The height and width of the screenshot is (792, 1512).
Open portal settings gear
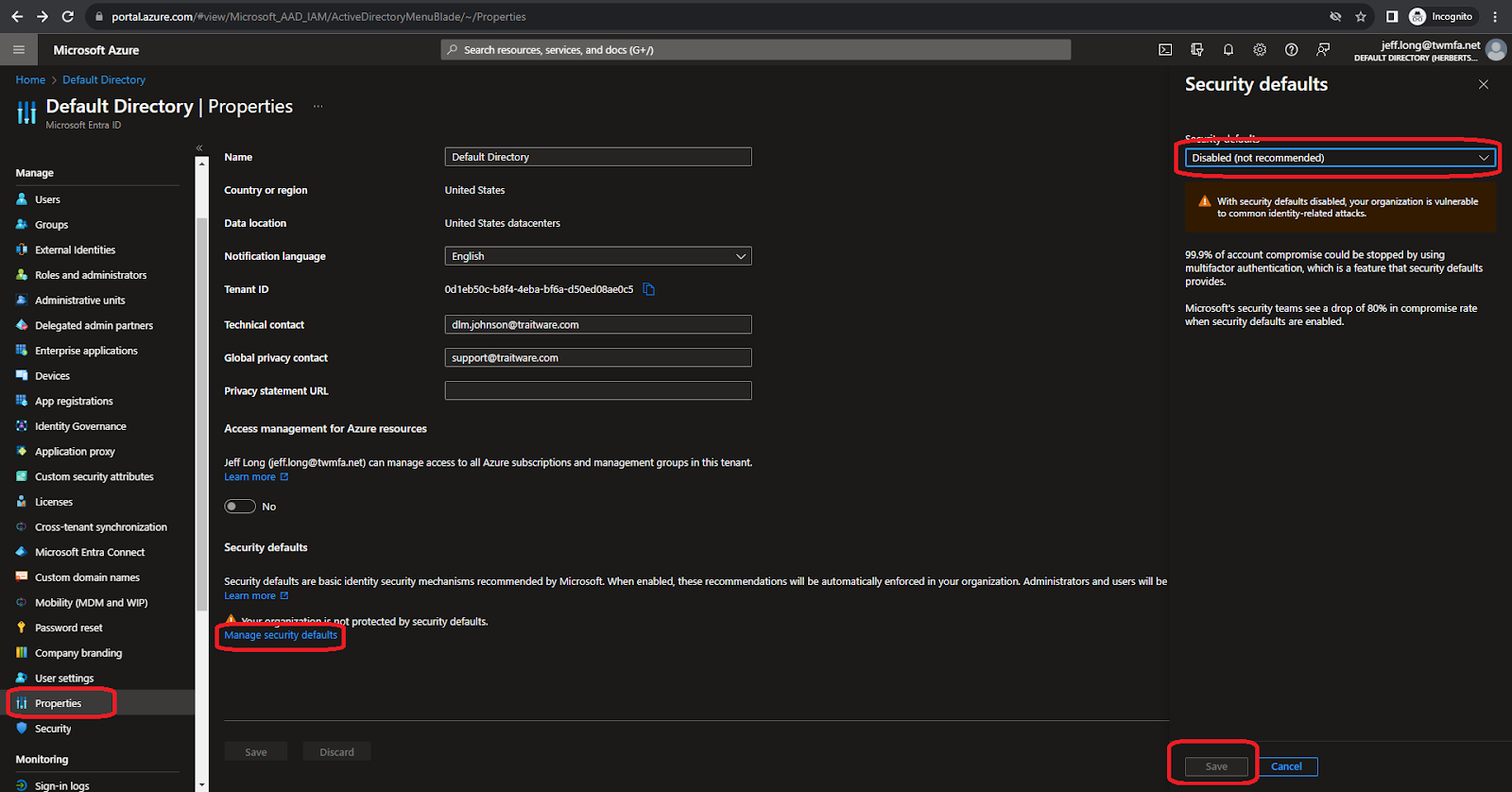click(1260, 50)
